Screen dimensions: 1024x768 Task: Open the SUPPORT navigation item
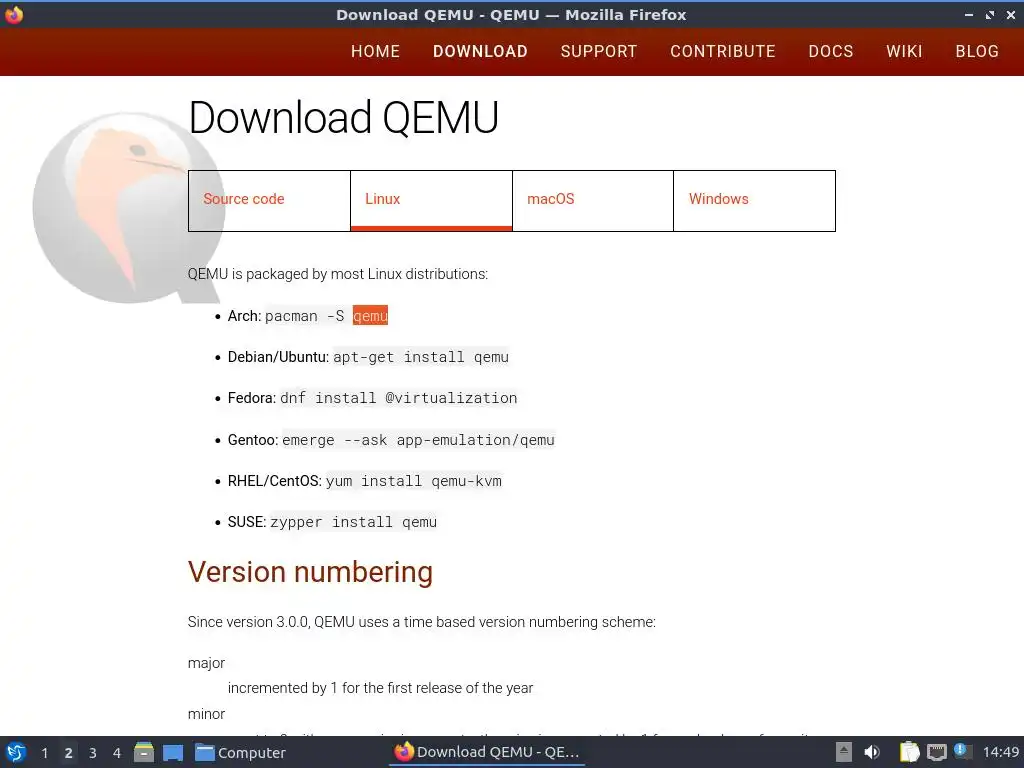pos(599,52)
